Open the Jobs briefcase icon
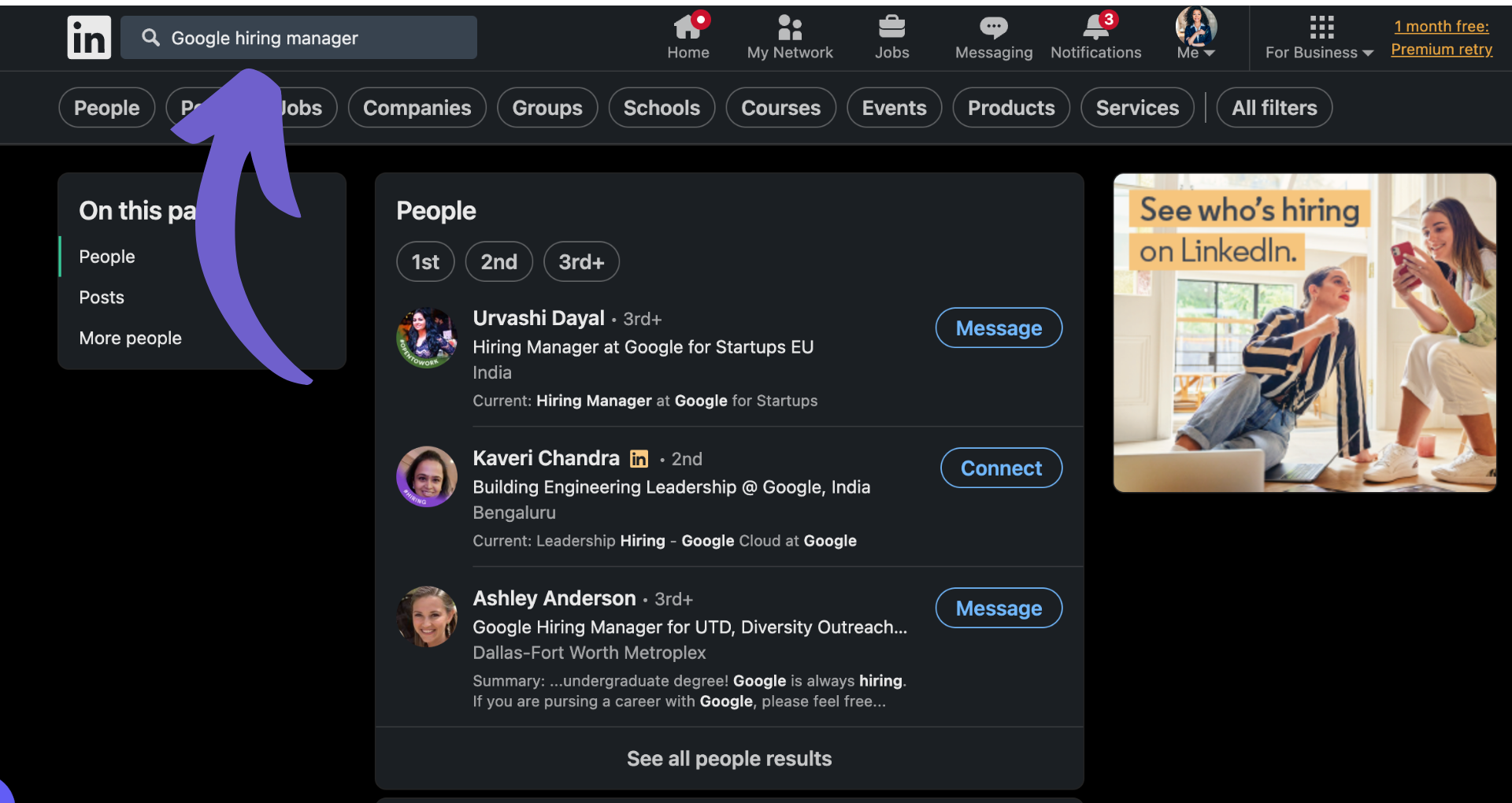This screenshot has width=1512, height=803. point(891,26)
